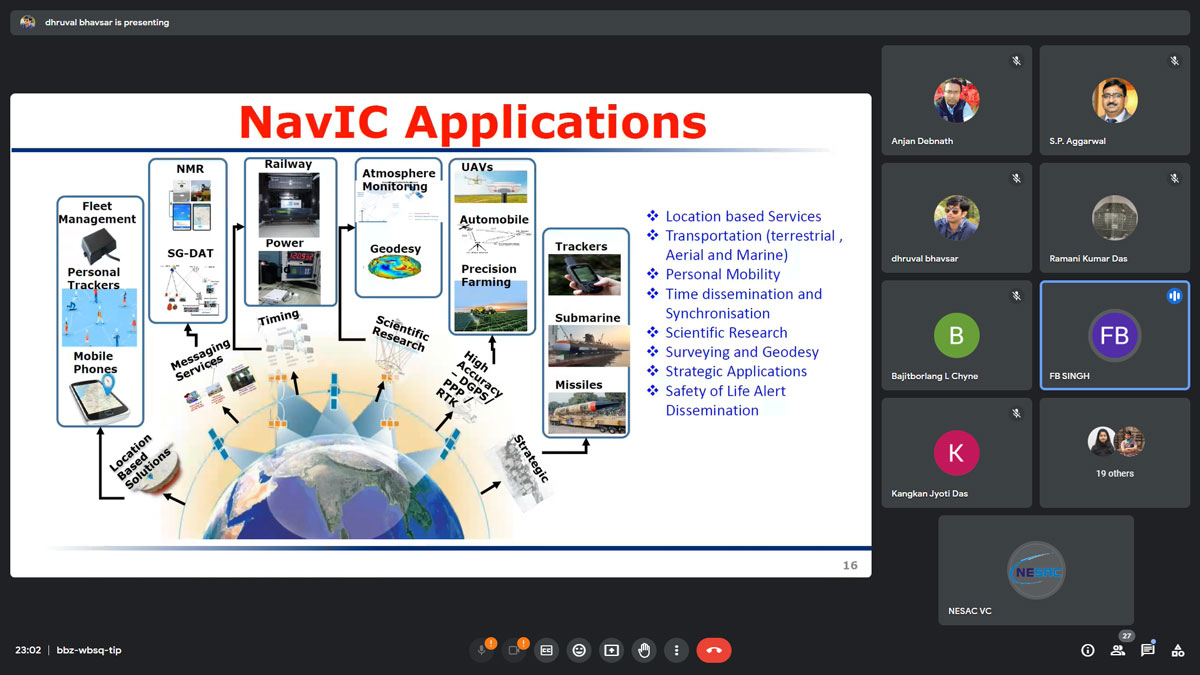Select the NESAC VC tile
This screenshot has width=1200, height=675.
(1036, 570)
